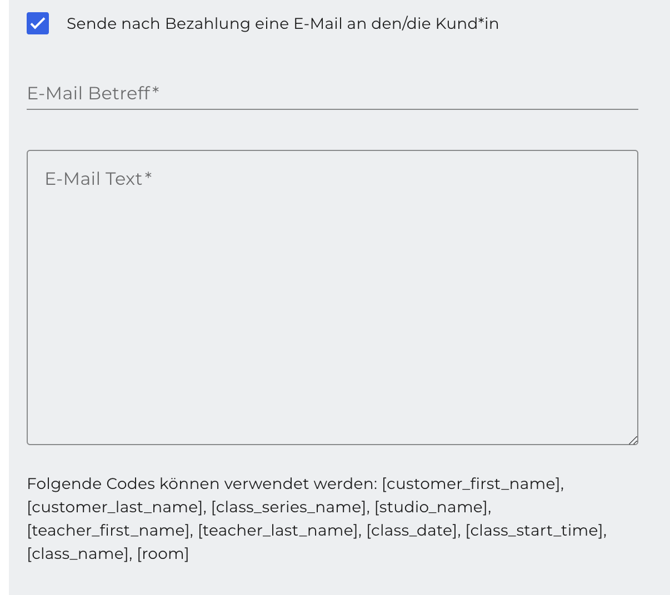Click the required asterisk after E-Mail Betreff

[156, 92]
